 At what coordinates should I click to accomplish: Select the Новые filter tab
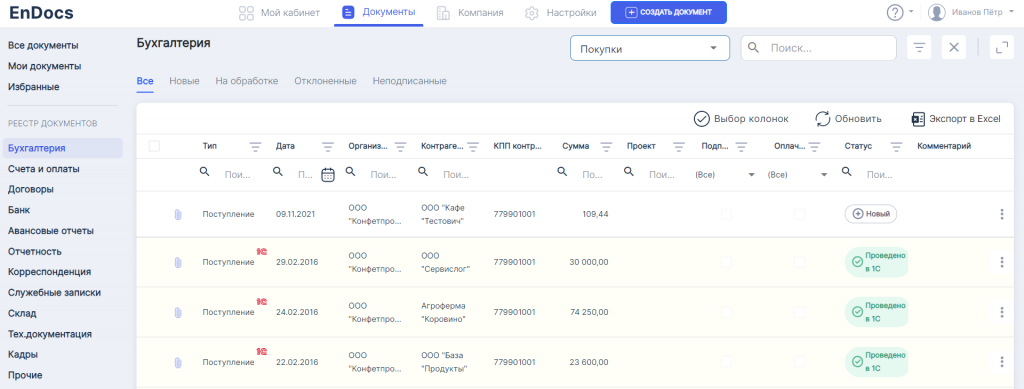184,81
